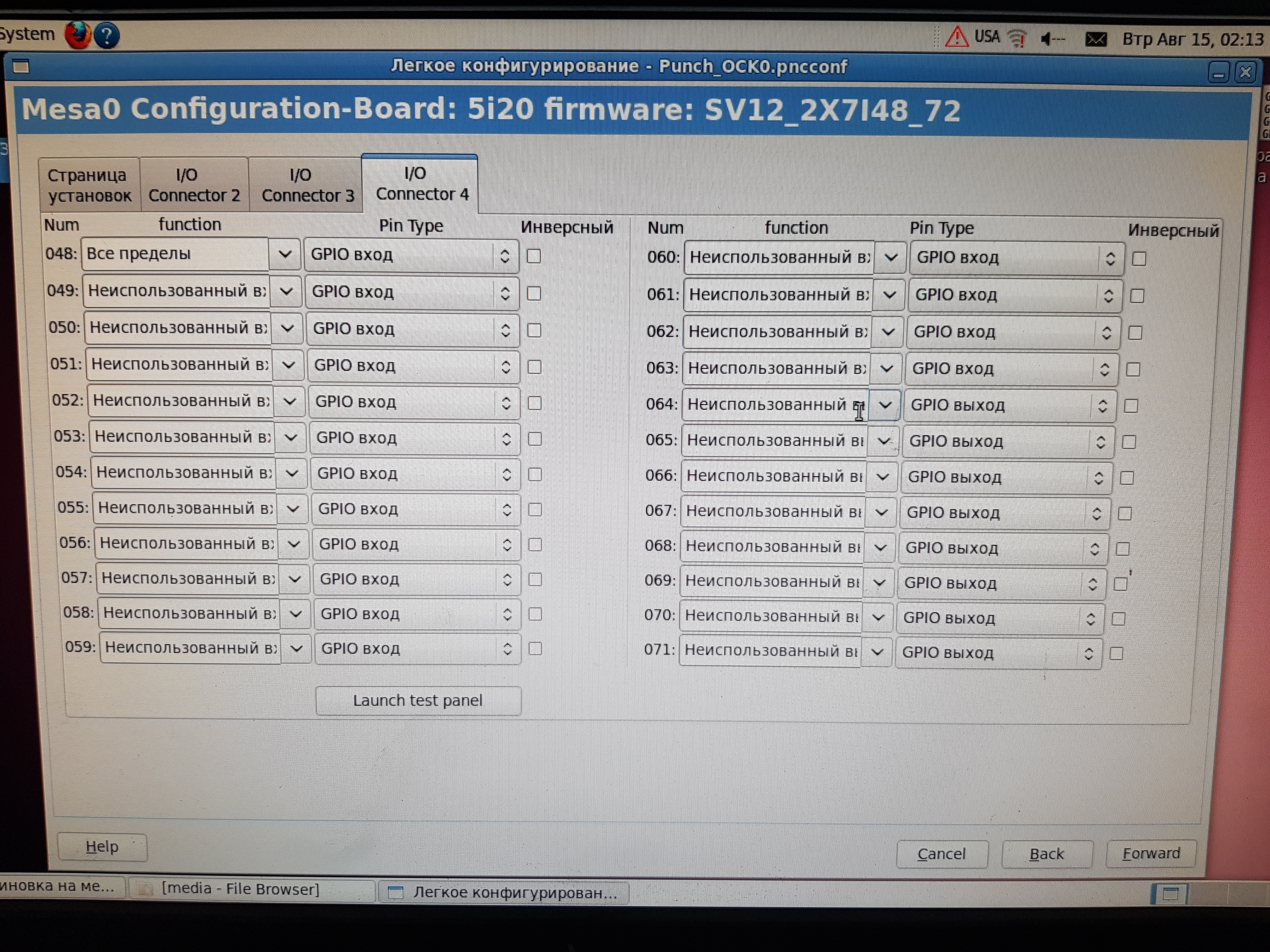Click the window menu icon in title bar
This screenshot has height=952, width=1270.
(x=21, y=66)
